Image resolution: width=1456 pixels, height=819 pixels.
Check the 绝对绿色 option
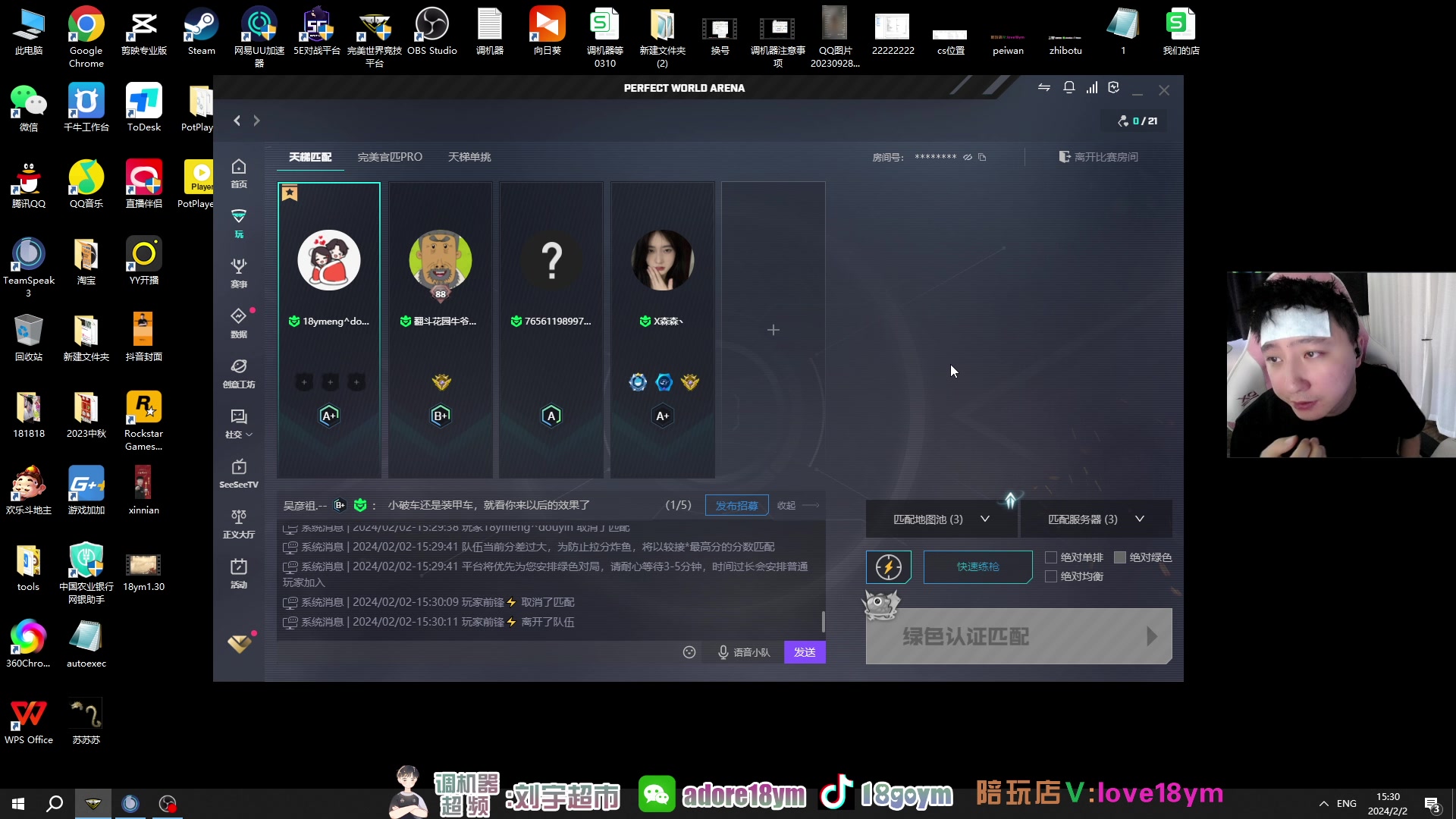(1121, 557)
